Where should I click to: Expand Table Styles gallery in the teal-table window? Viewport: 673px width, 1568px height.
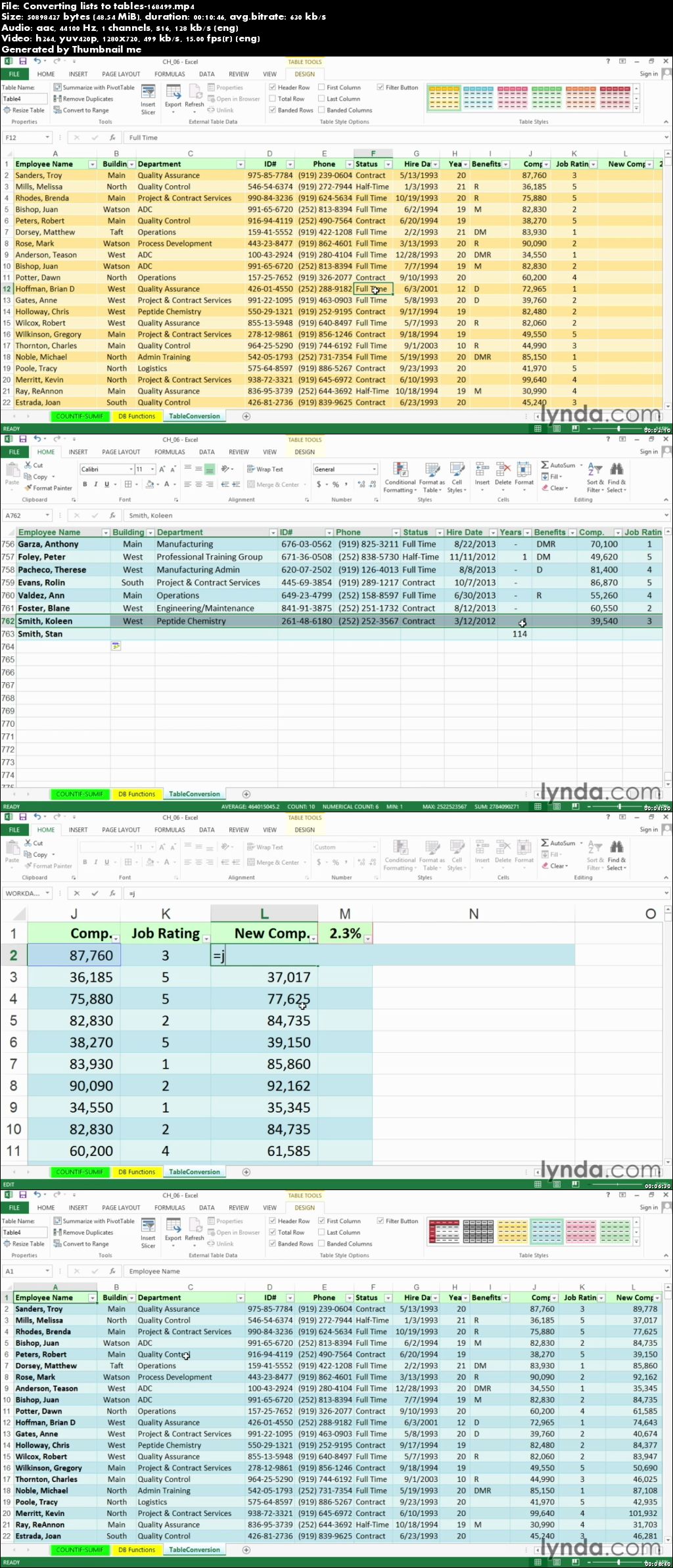636,1243
